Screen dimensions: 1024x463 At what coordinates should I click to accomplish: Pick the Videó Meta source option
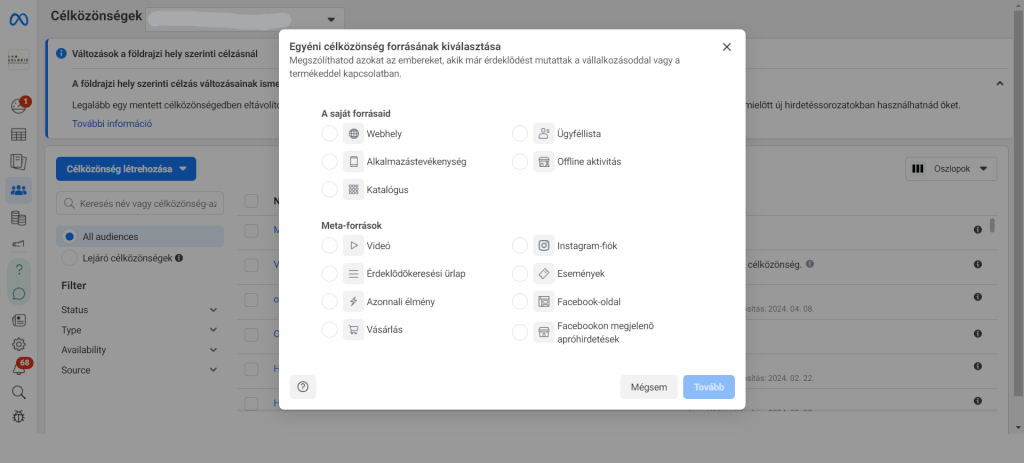330,245
